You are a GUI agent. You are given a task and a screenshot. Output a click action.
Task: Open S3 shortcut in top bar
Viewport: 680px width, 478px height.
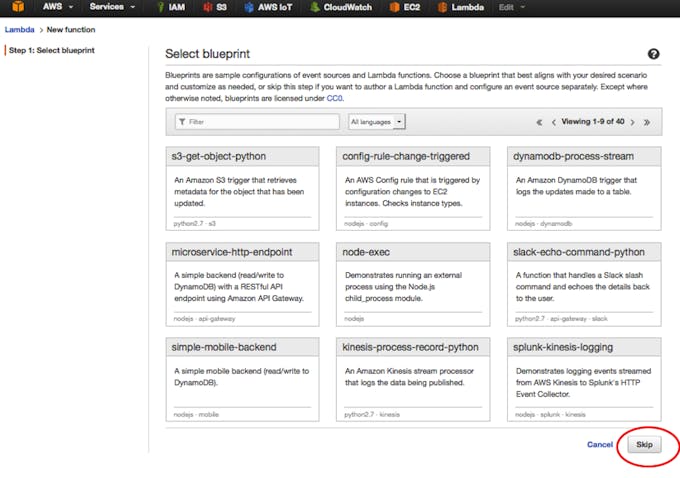click(x=215, y=7)
